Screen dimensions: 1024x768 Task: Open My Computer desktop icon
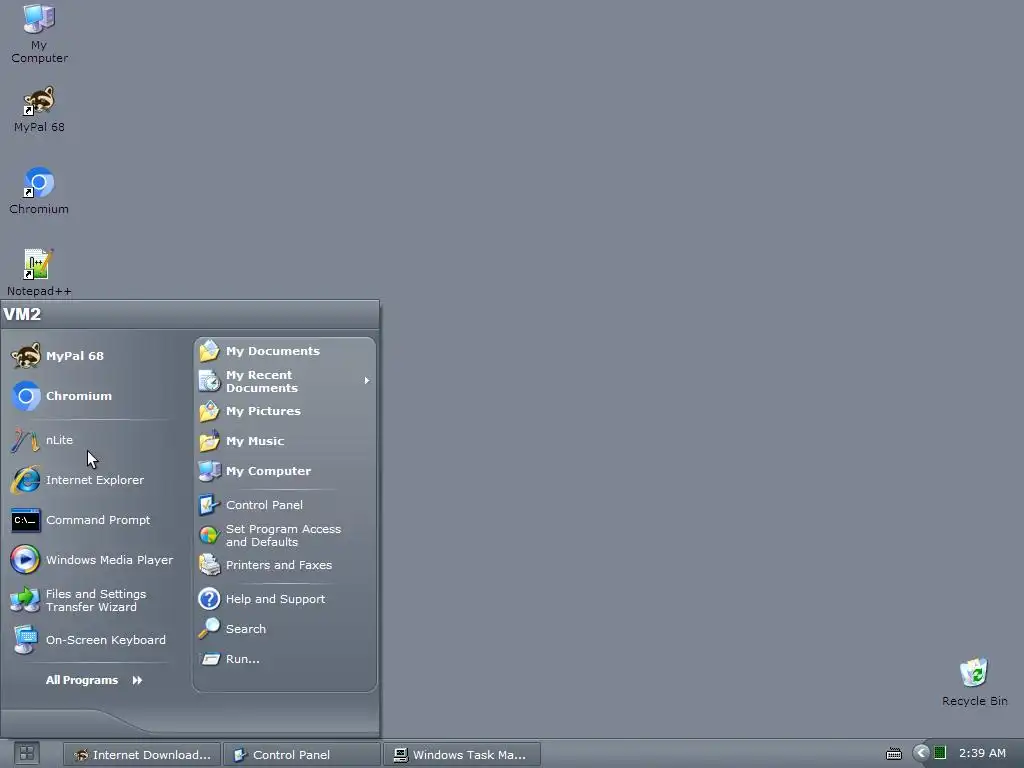[39, 34]
